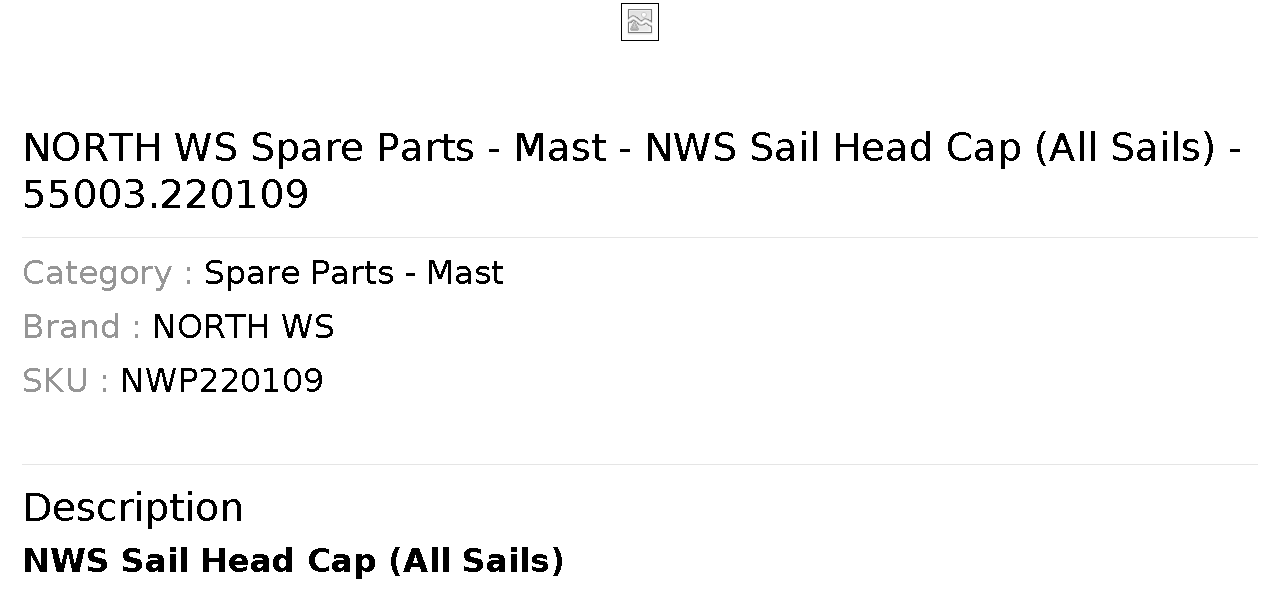Image resolution: width=1280 pixels, height=608 pixels.
Task: Click the broken product image placeholder icon
Action: click(640, 22)
